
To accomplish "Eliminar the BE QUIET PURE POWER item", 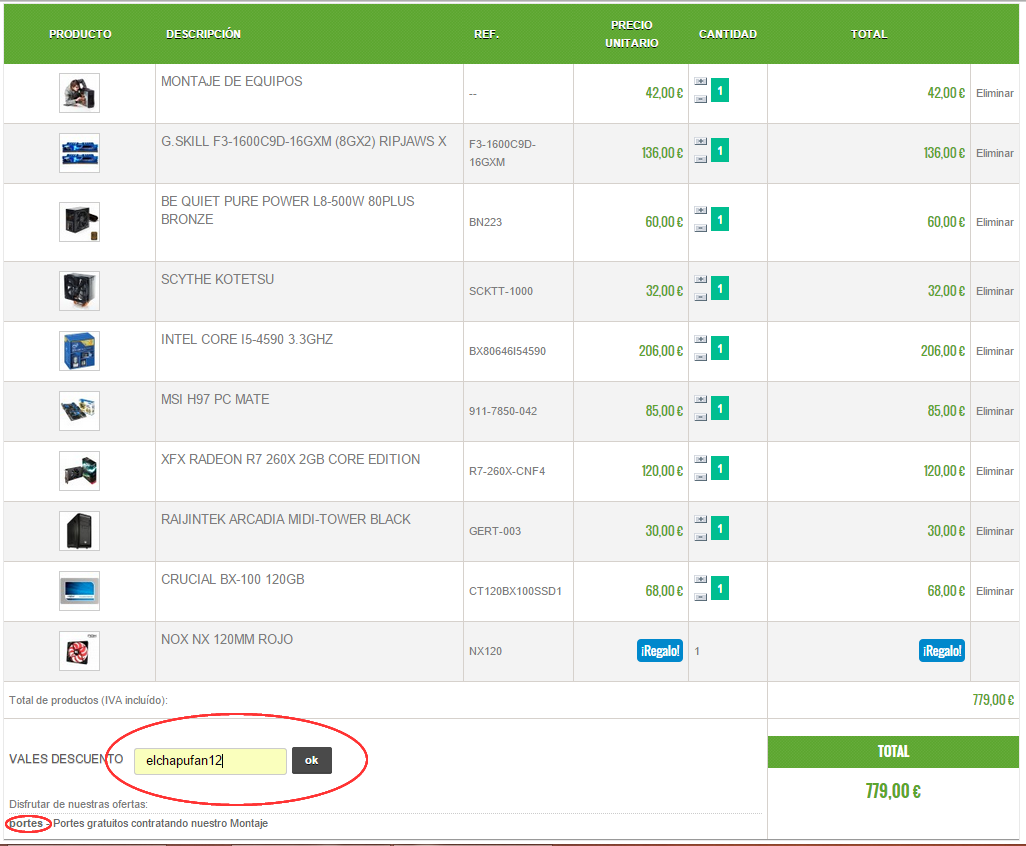I will pos(995,222).
